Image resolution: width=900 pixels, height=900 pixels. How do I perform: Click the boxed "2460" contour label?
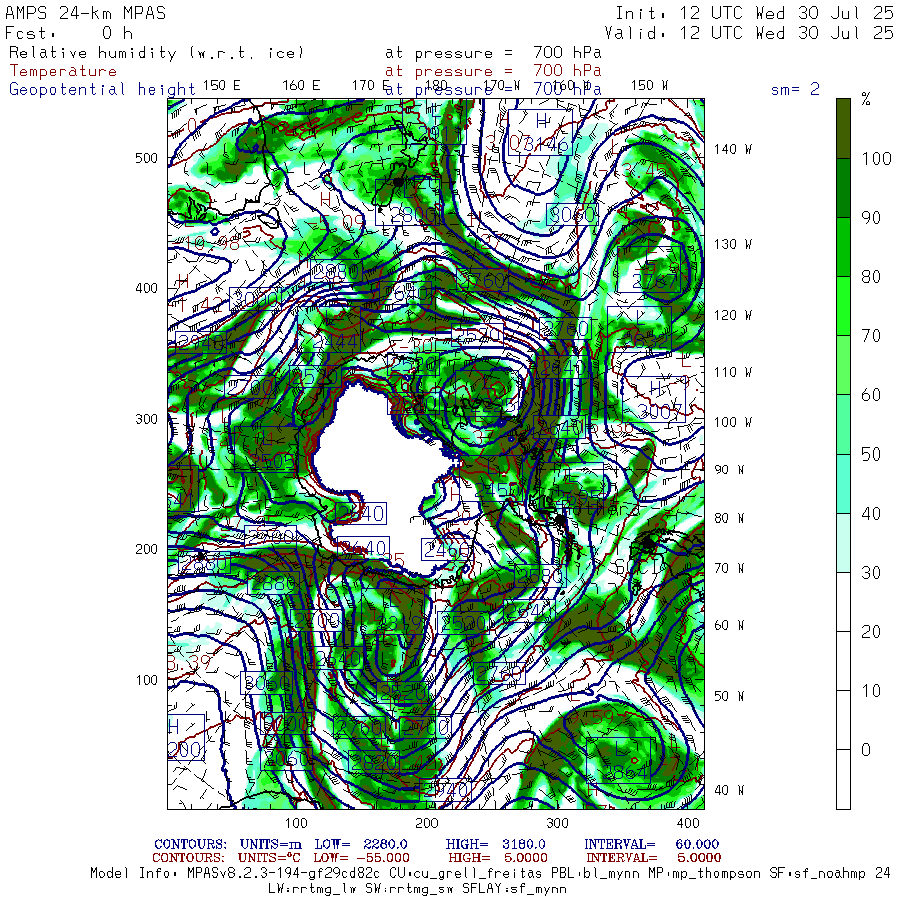pos(446,550)
